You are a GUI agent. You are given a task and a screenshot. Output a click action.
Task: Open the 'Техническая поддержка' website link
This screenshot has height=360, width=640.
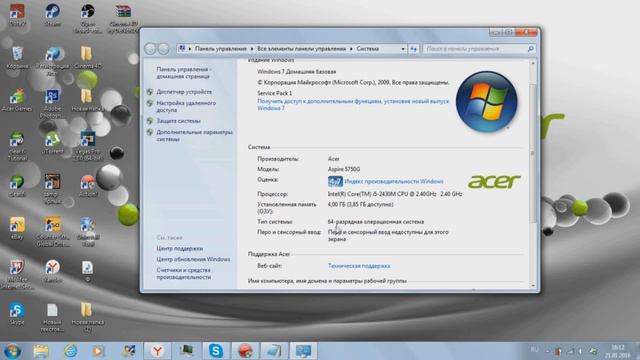(x=359, y=266)
